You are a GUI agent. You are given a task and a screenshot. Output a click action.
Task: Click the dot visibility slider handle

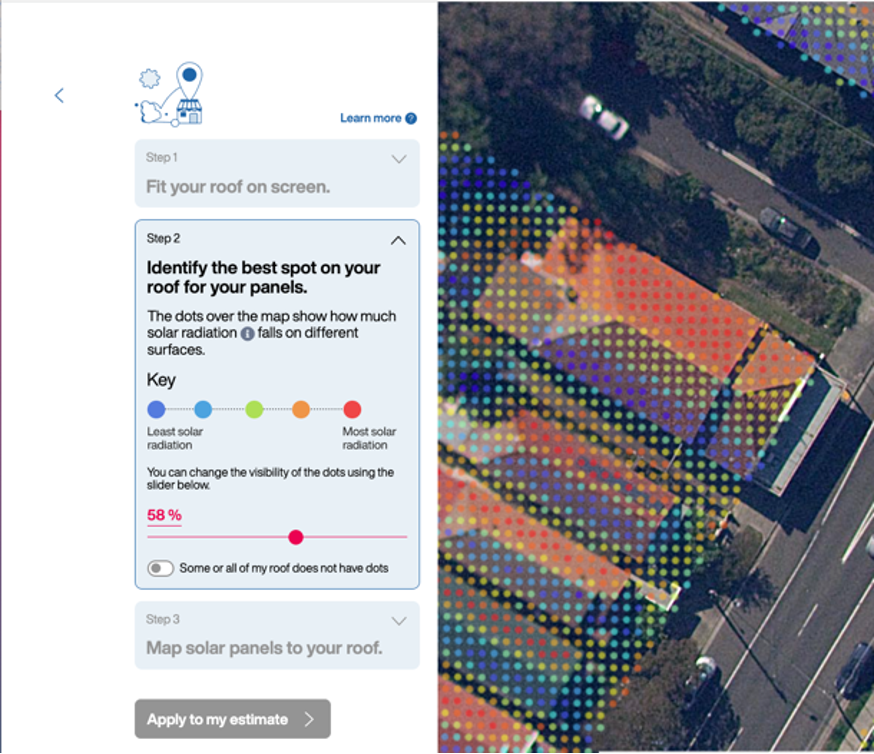pos(296,537)
